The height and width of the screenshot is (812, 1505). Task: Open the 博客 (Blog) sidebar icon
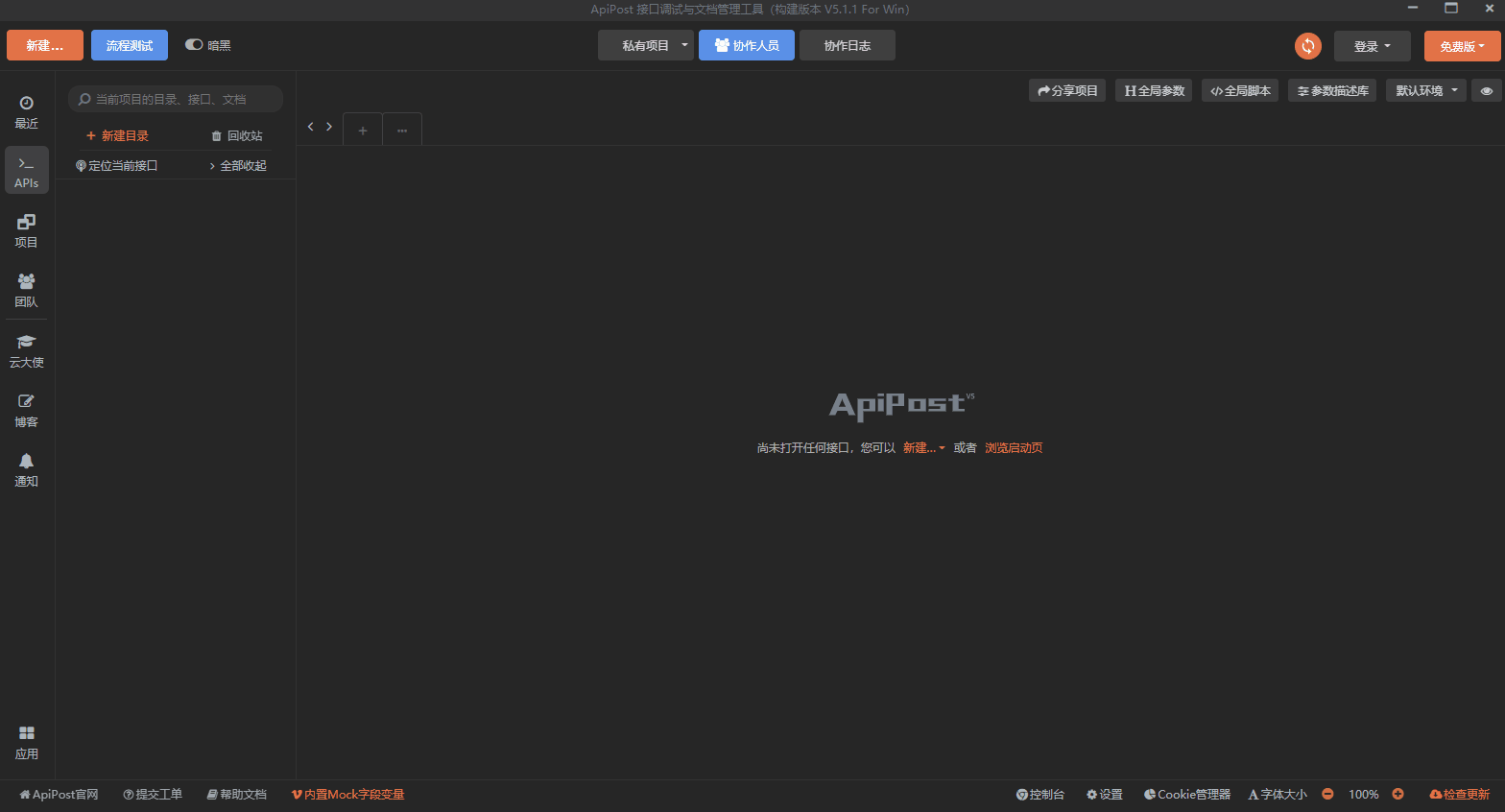point(27,410)
